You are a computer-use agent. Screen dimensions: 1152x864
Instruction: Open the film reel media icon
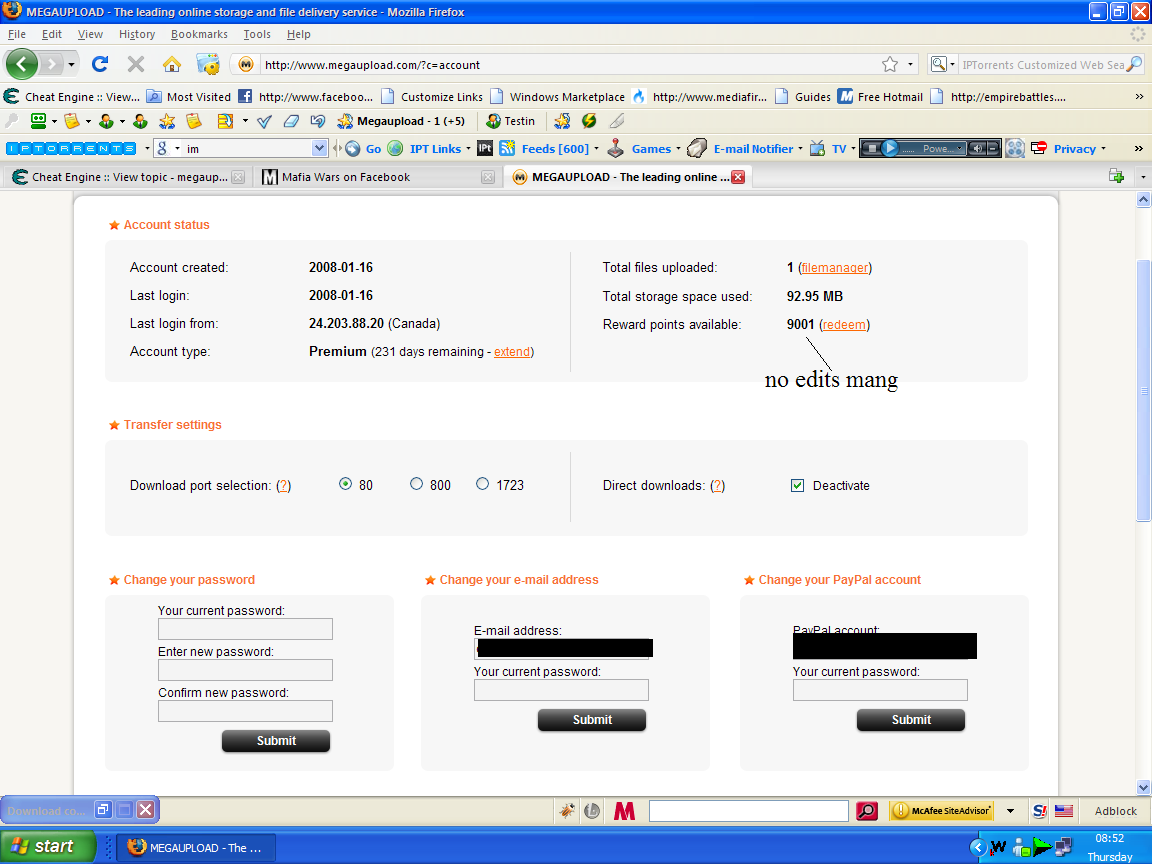[1015, 148]
